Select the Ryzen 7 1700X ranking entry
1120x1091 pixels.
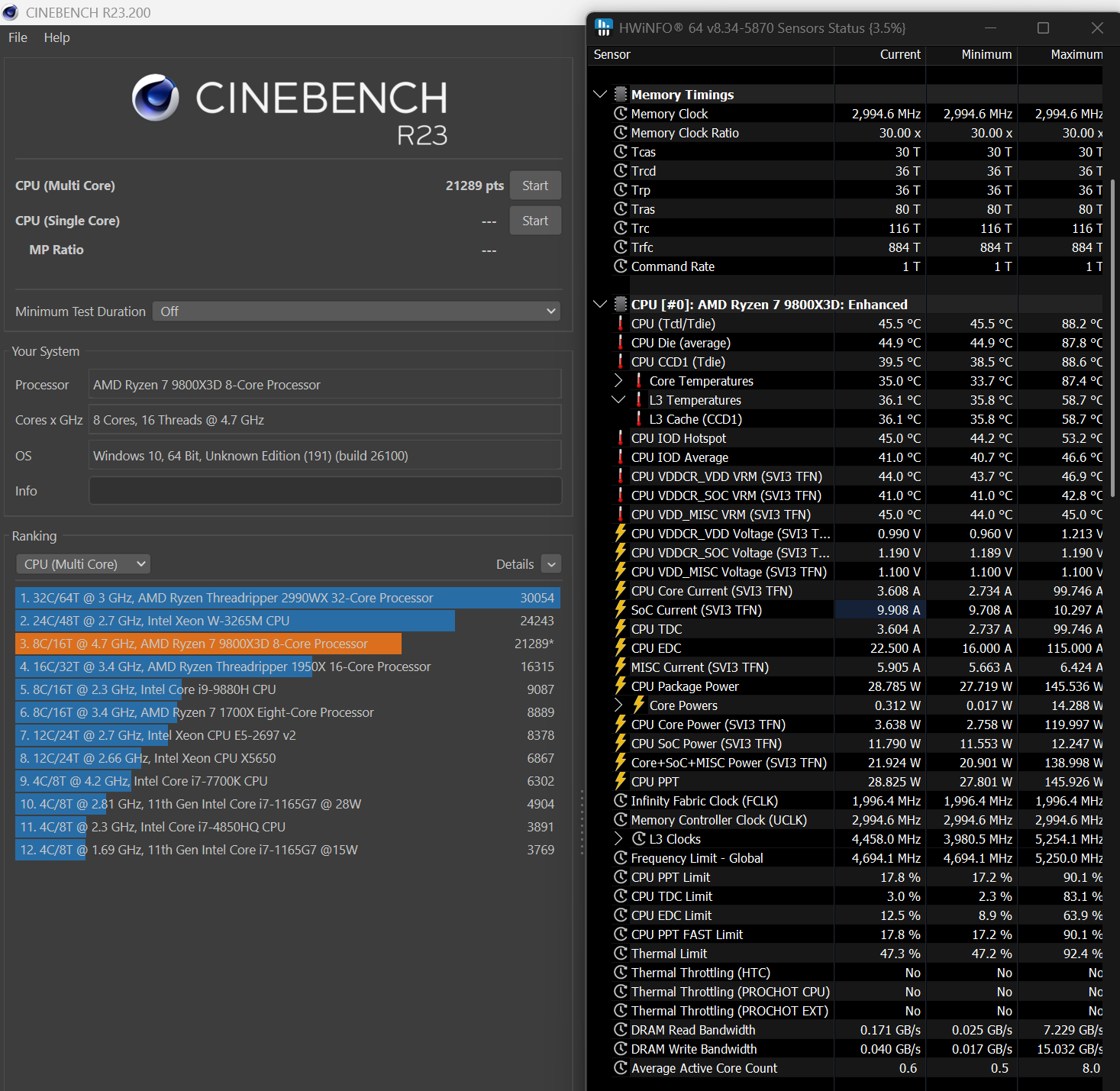tap(288, 712)
